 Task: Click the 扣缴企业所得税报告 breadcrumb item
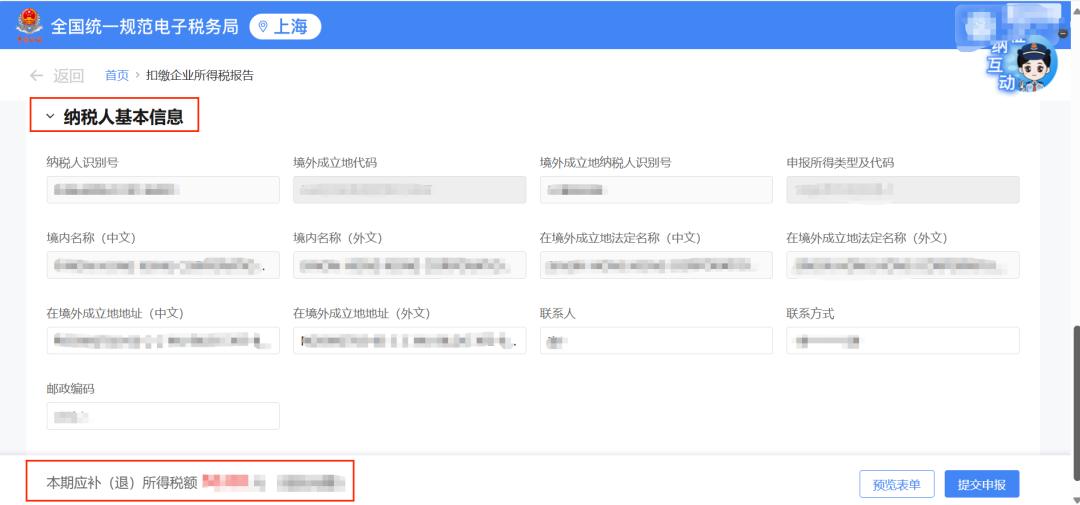click(x=199, y=75)
